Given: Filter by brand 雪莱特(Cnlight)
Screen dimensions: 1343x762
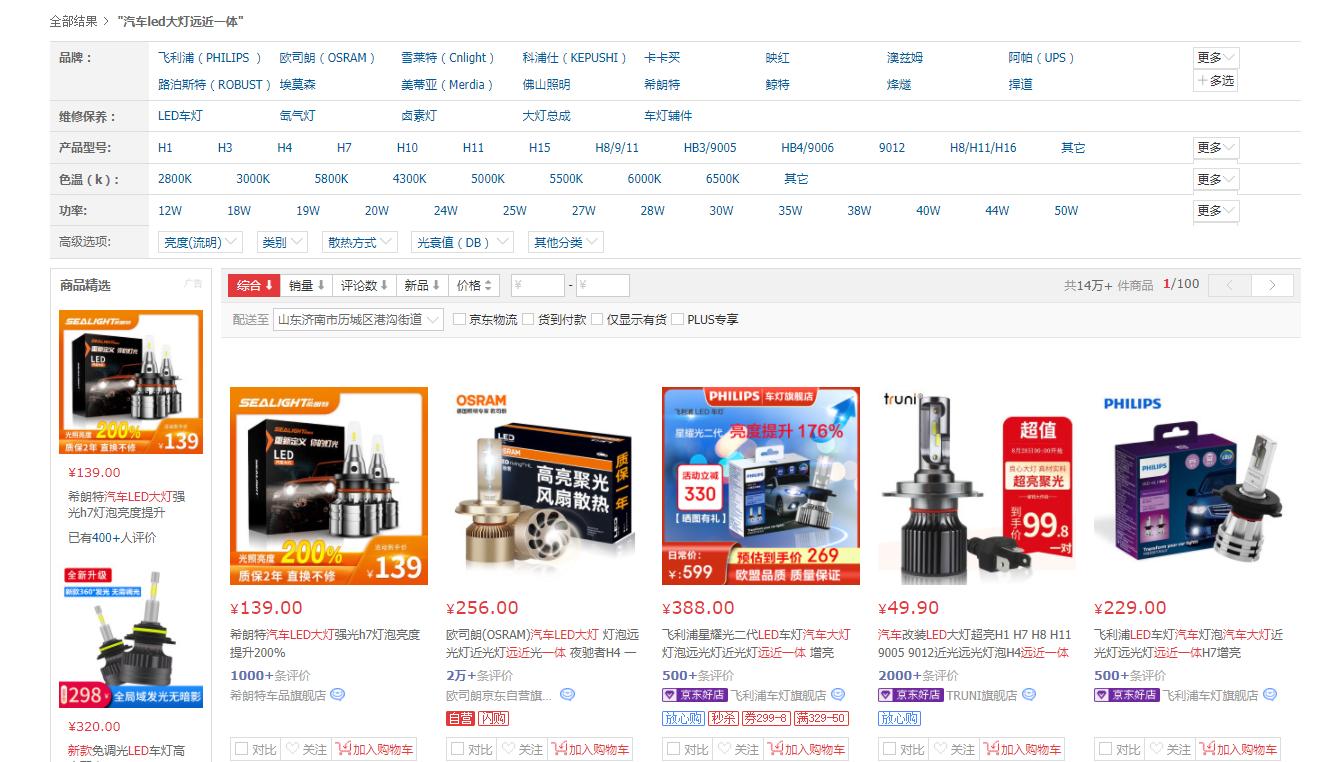Looking at the screenshot, I should [448, 58].
